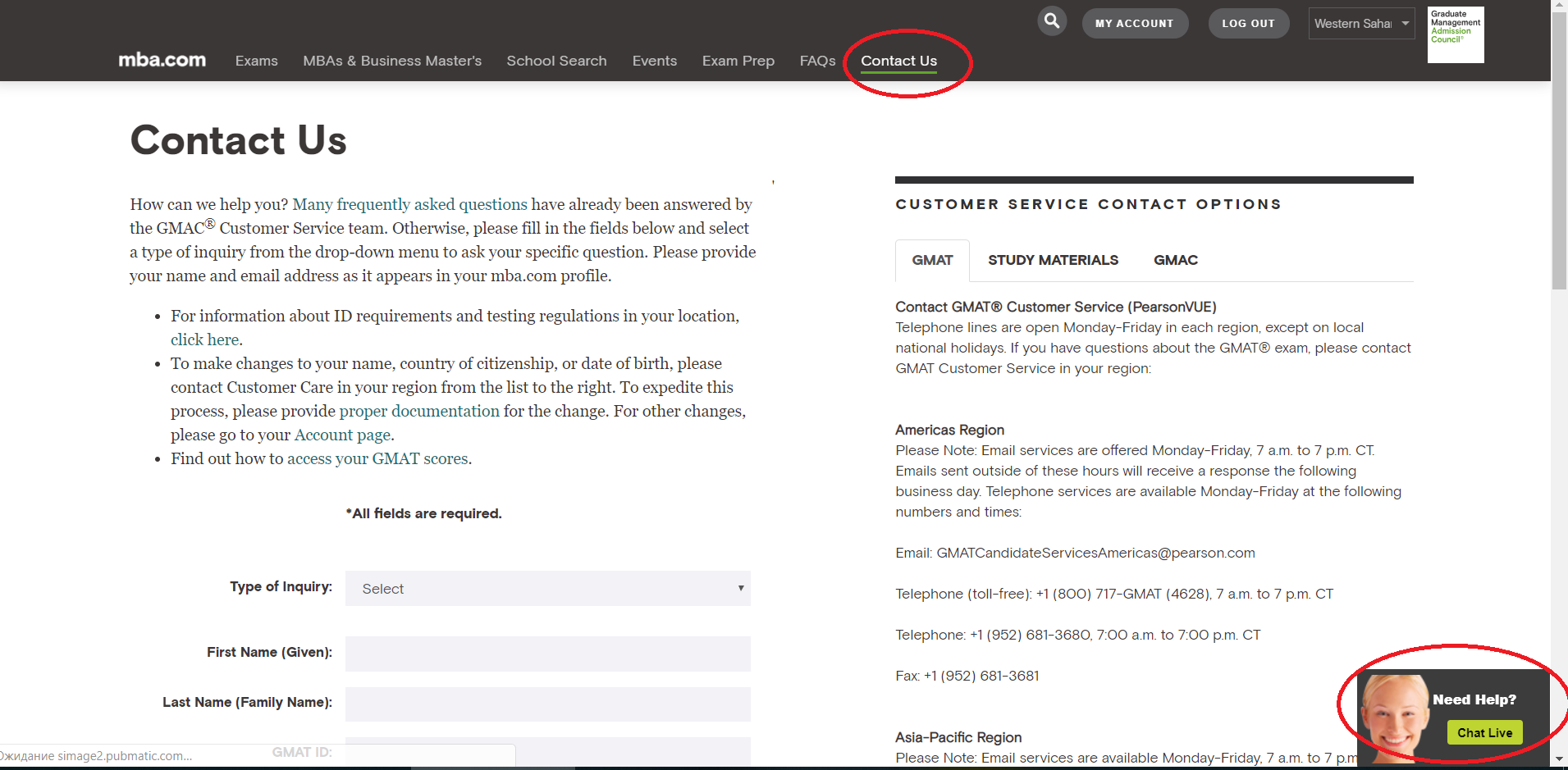Open MBAs & Business Master's menu
The height and width of the screenshot is (770, 1568).
pos(392,61)
